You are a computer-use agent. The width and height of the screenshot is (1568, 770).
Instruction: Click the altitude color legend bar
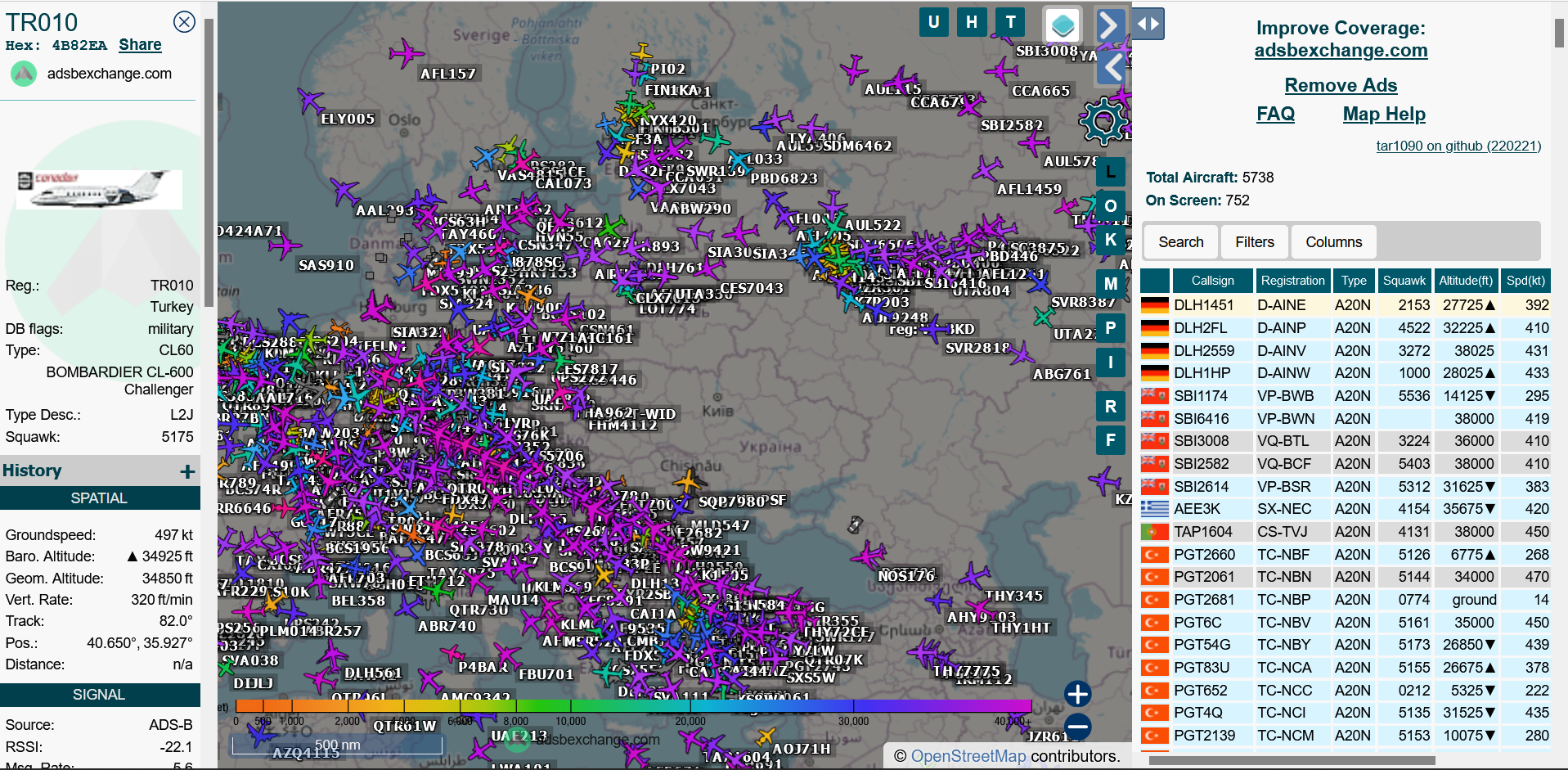pyautogui.click(x=634, y=705)
